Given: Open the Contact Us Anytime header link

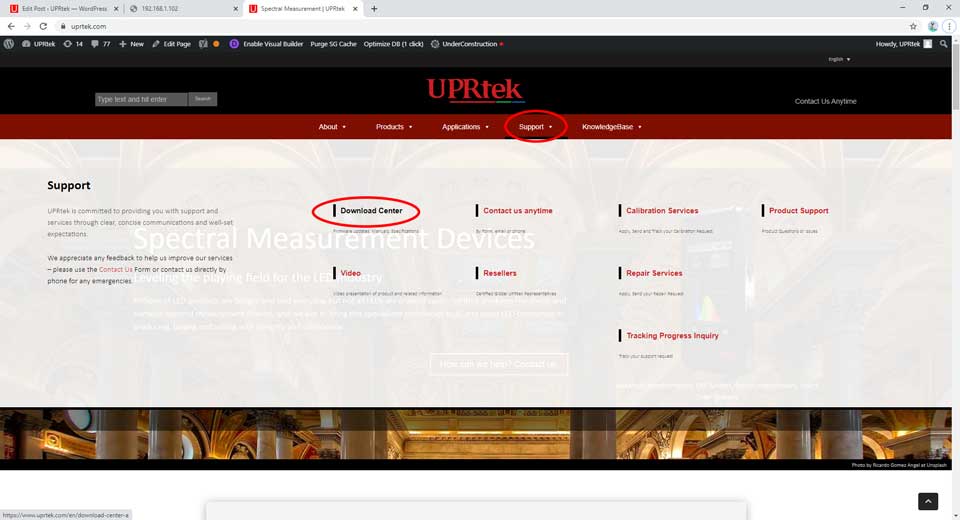Looking at the screenshot, I should coord(825,102).
